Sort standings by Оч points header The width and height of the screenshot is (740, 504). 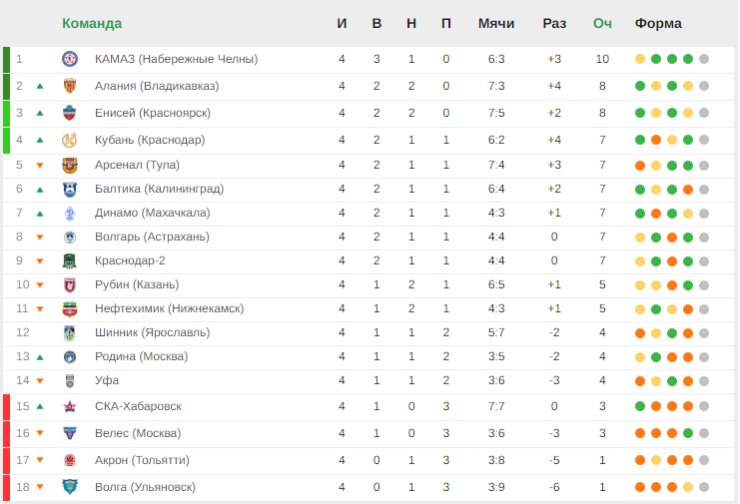click(602, 23)
